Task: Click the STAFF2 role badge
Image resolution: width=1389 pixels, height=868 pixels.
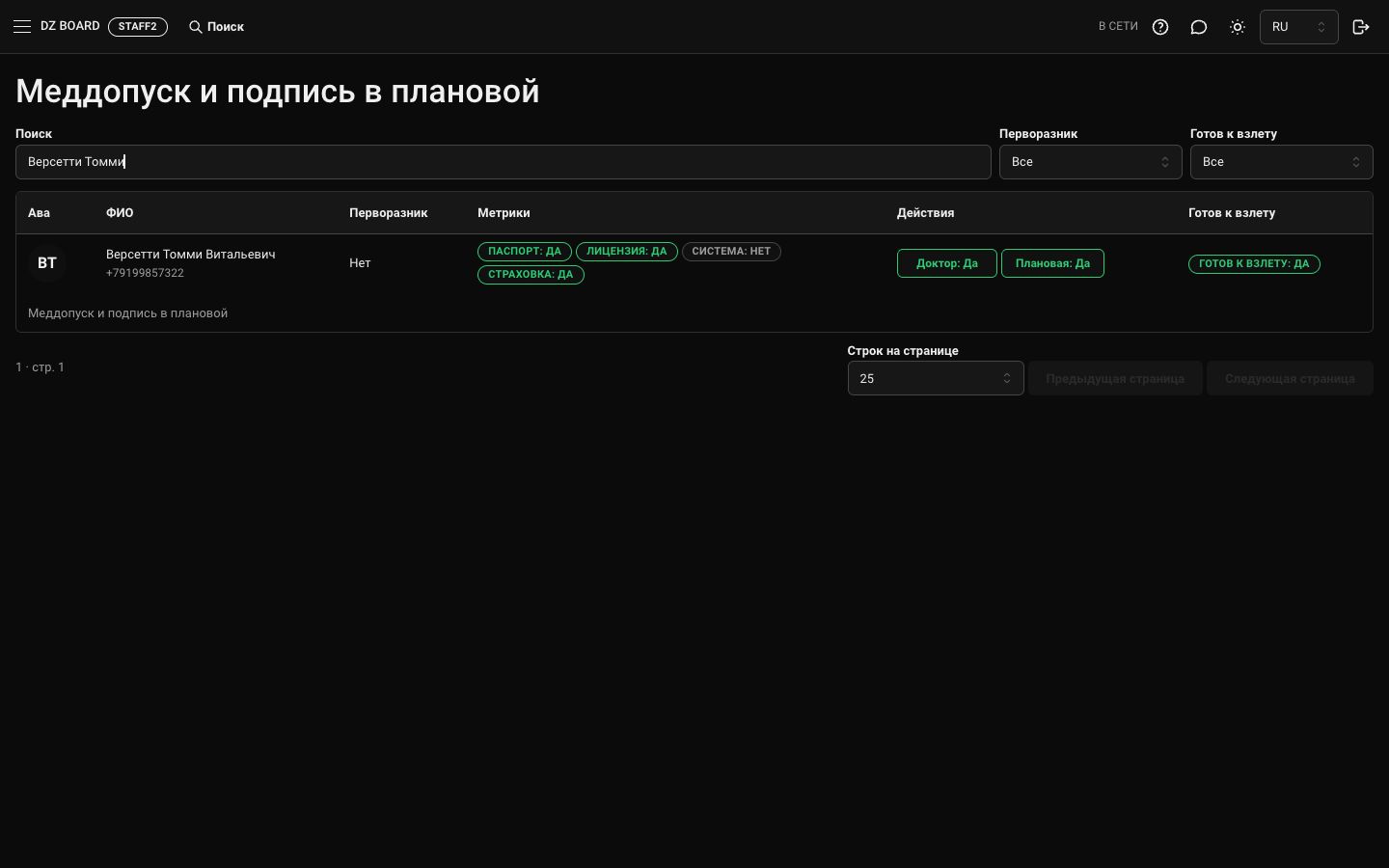Action: [x=138, y=27]
